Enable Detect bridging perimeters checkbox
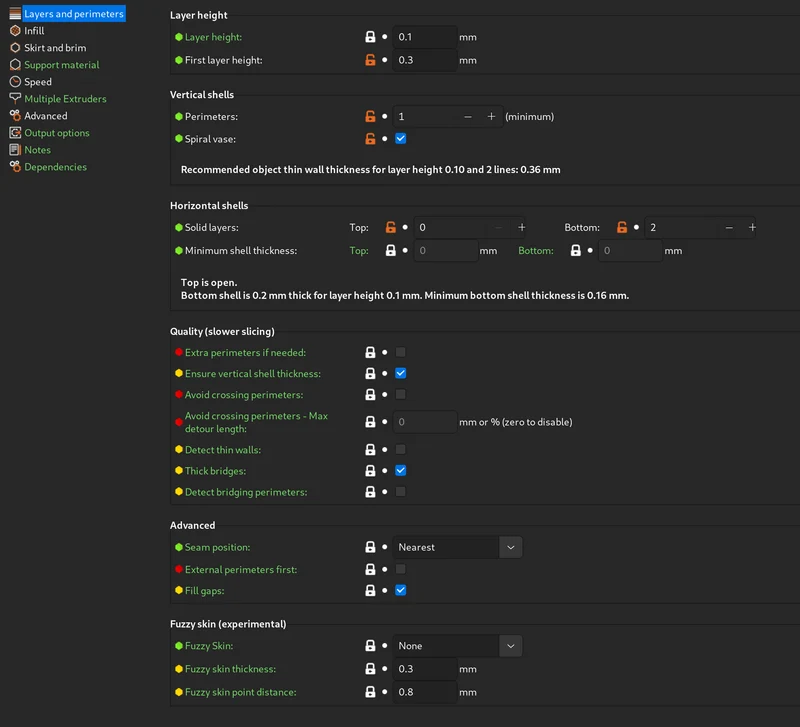Image resolution: width=800 pixels, height=727 pixels. pyautogui.click(x=401, y=491)
